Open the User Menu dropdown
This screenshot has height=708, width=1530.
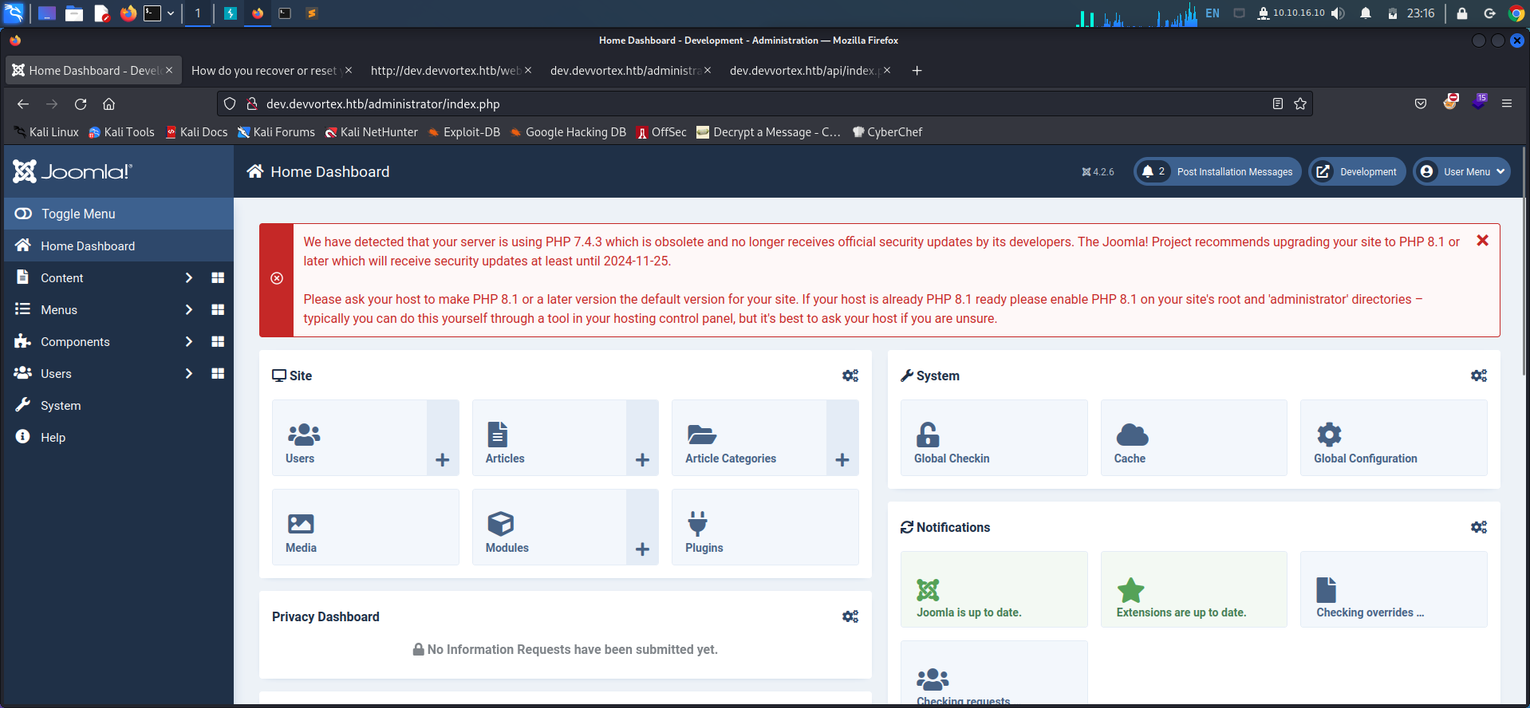(x=1461, y=172)
